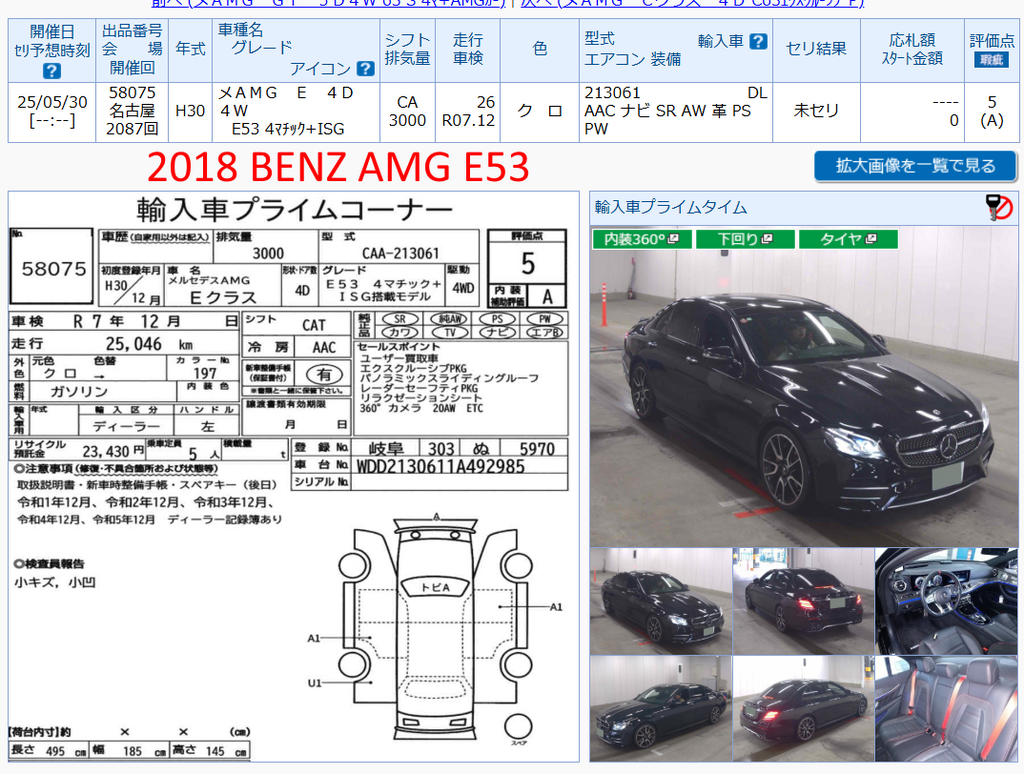The image size is (1024, 774).
Task: Click the CA 3000 shift cell
Action: point(408,111)
